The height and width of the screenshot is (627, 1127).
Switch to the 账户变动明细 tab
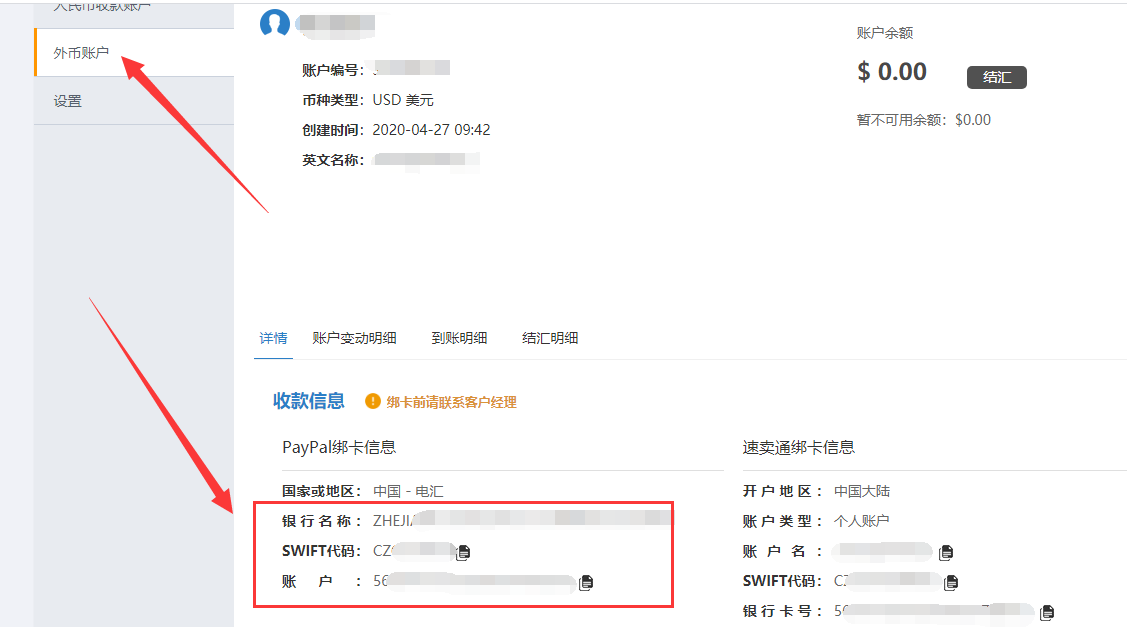click(x=354, y=338)
